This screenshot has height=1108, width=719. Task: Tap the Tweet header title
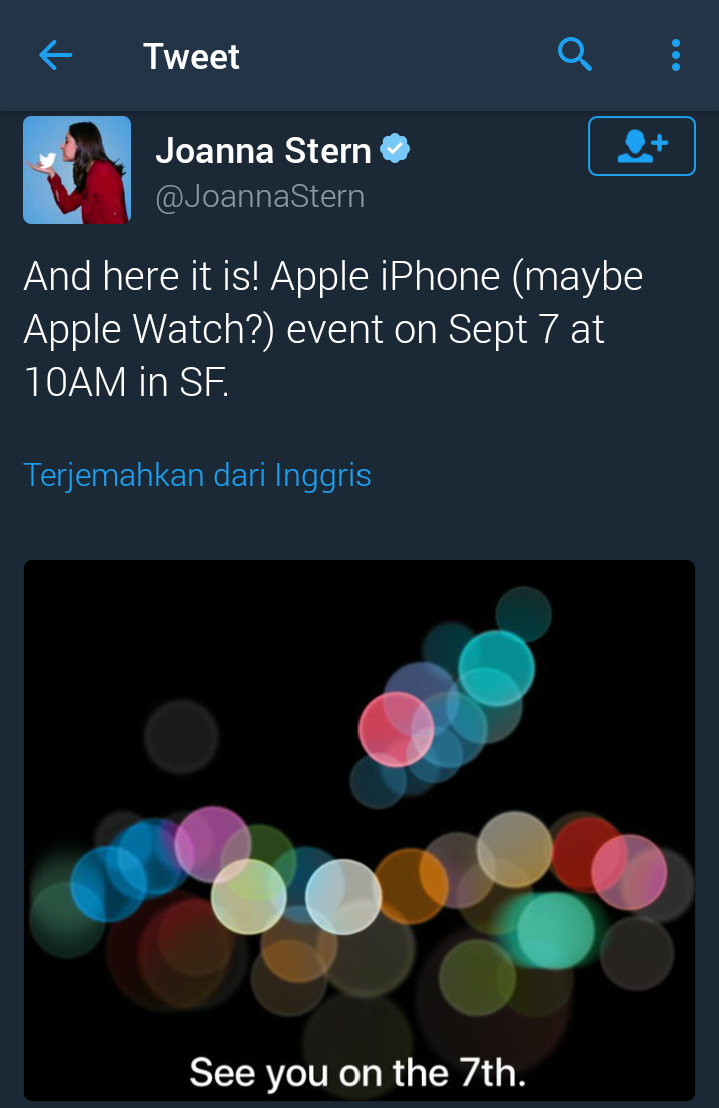[191, 56]
